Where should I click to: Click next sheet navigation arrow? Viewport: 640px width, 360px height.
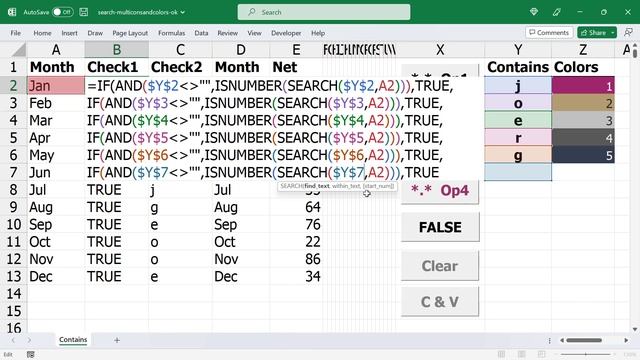[29, 340]
